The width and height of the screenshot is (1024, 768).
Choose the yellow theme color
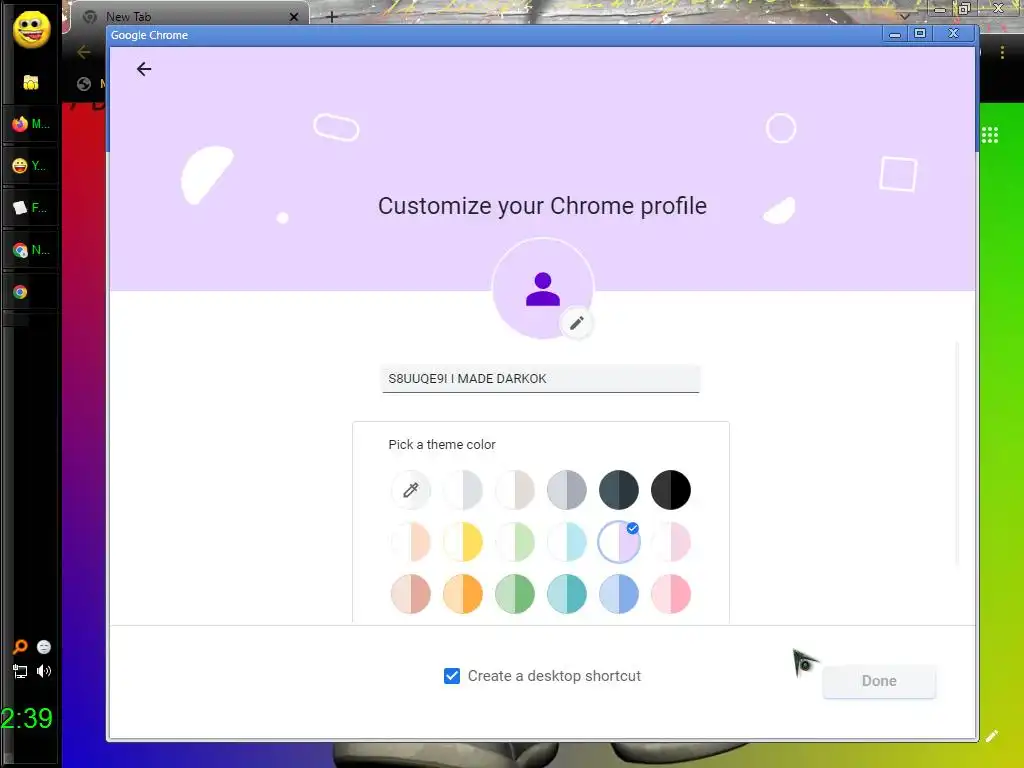click(x=463, y=542)
